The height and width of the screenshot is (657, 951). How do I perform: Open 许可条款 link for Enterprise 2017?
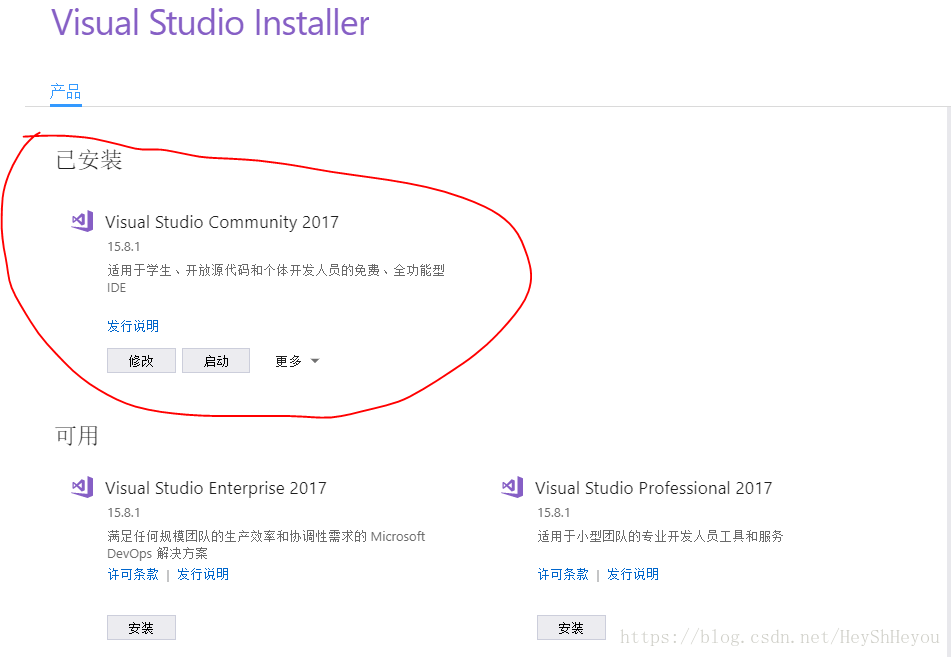133,574
